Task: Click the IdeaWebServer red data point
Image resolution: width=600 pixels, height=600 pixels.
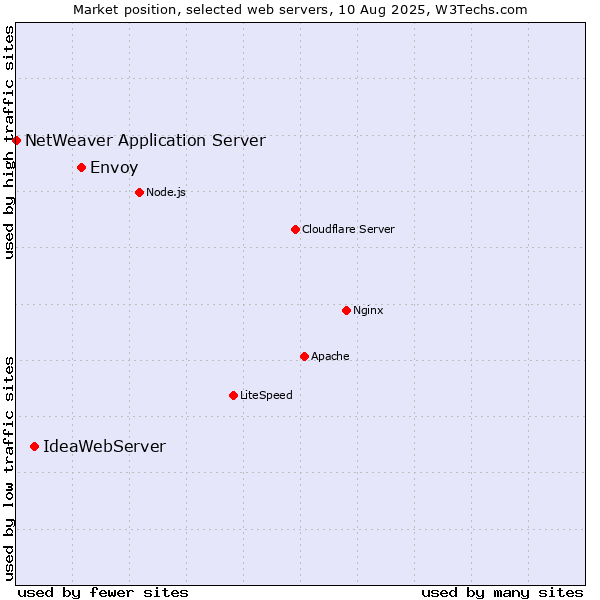Action: (x=34, y=447)
